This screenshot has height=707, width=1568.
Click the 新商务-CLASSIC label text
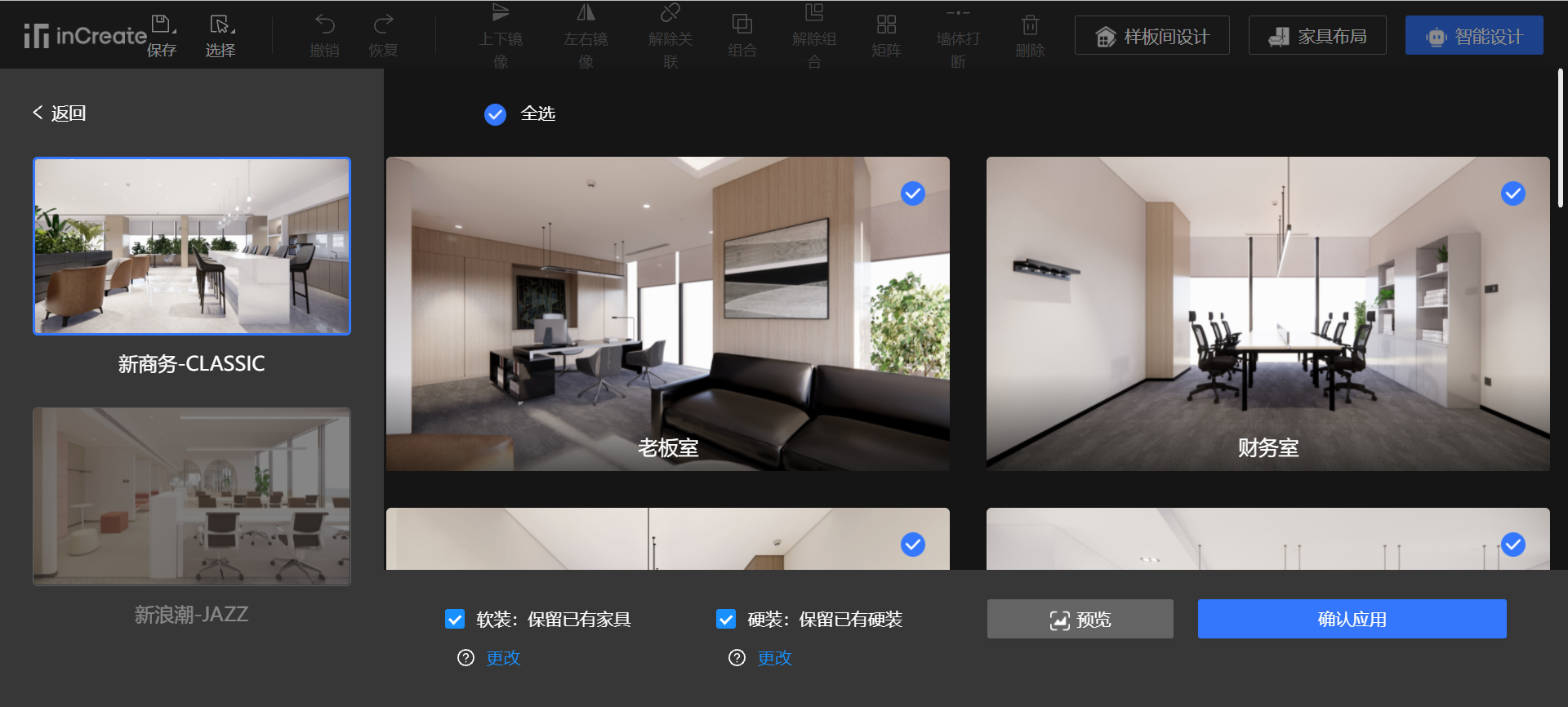pos(192,363)
